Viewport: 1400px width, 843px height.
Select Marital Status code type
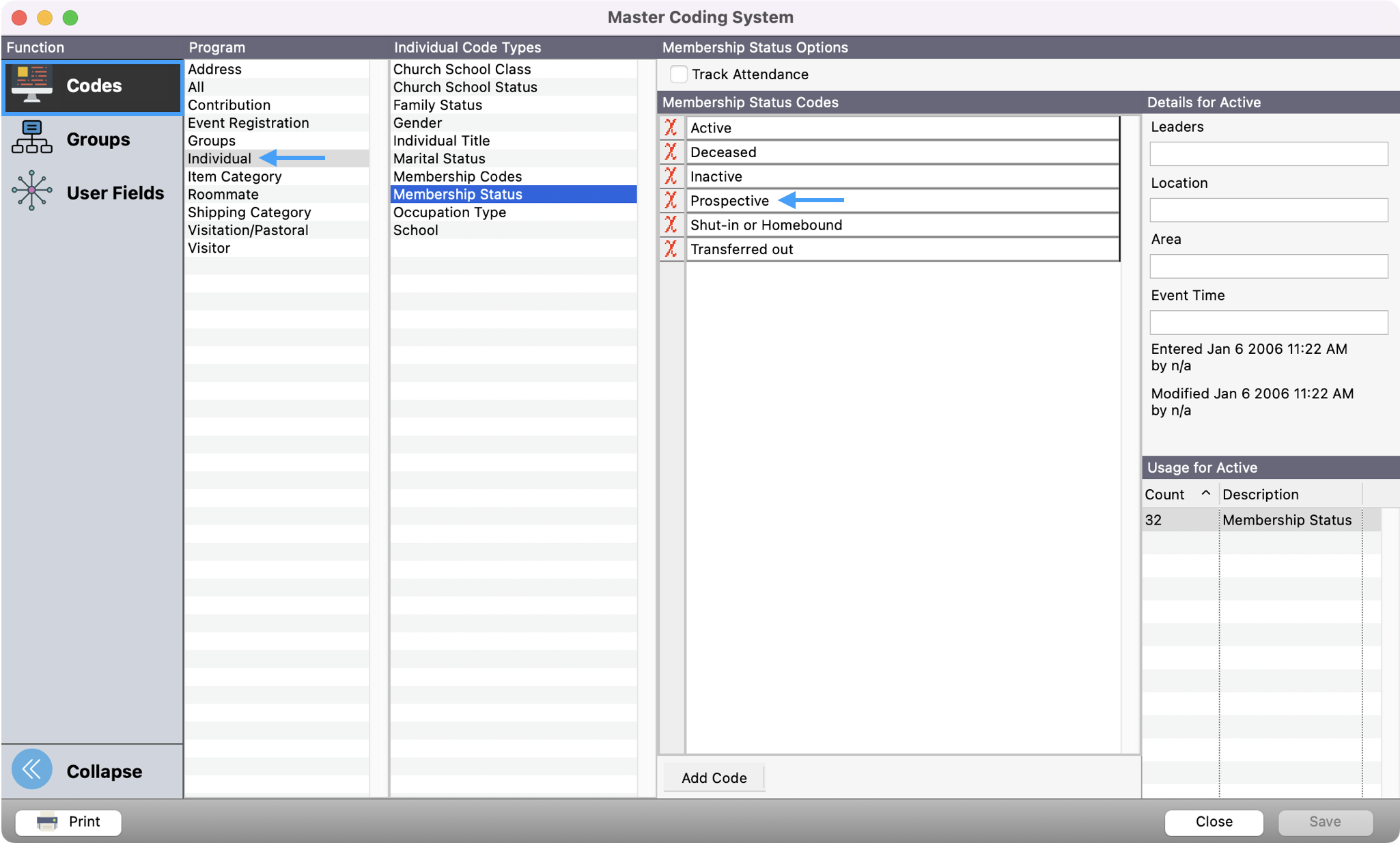tap(439, 158)
